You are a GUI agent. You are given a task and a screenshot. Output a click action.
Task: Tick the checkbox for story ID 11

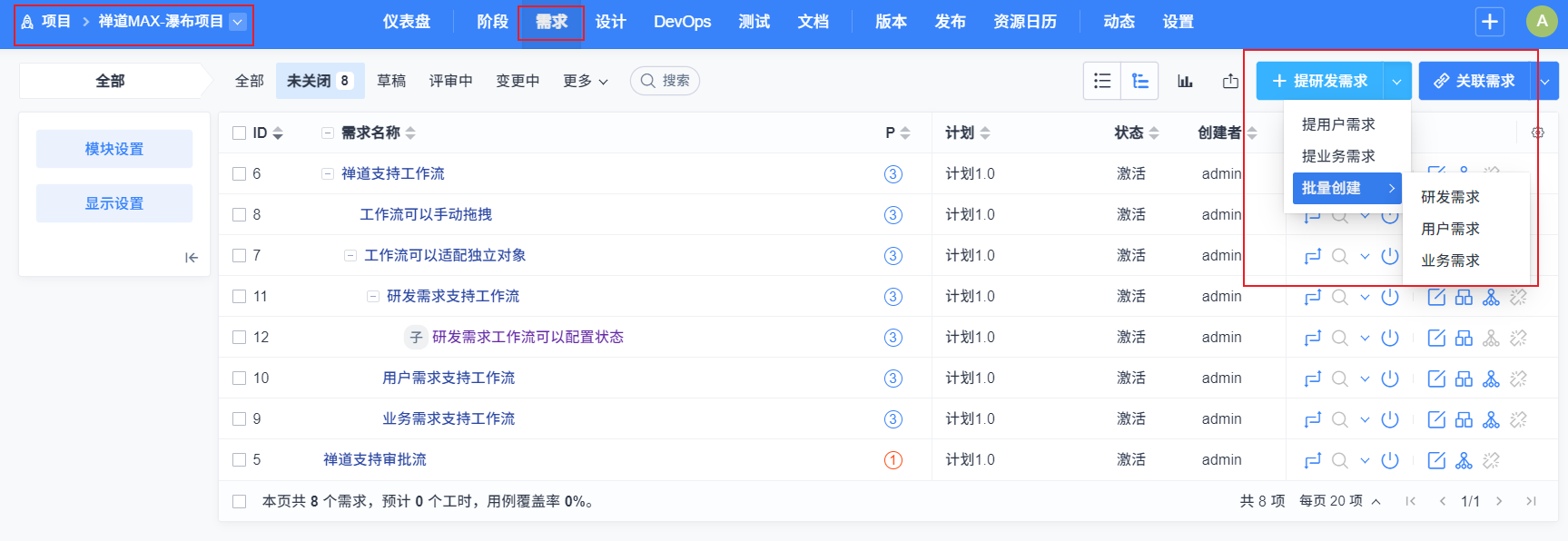(x=240, y=296)
